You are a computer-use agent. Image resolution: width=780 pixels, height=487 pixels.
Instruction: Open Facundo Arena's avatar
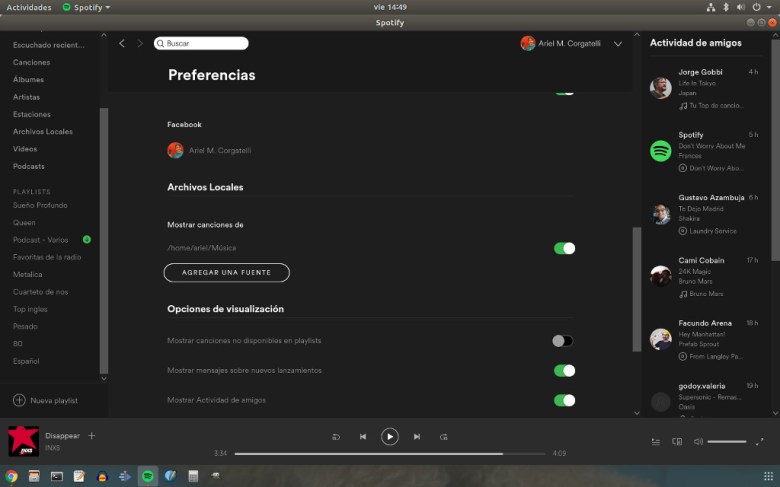pyautogui.click(x=661, y=339)
